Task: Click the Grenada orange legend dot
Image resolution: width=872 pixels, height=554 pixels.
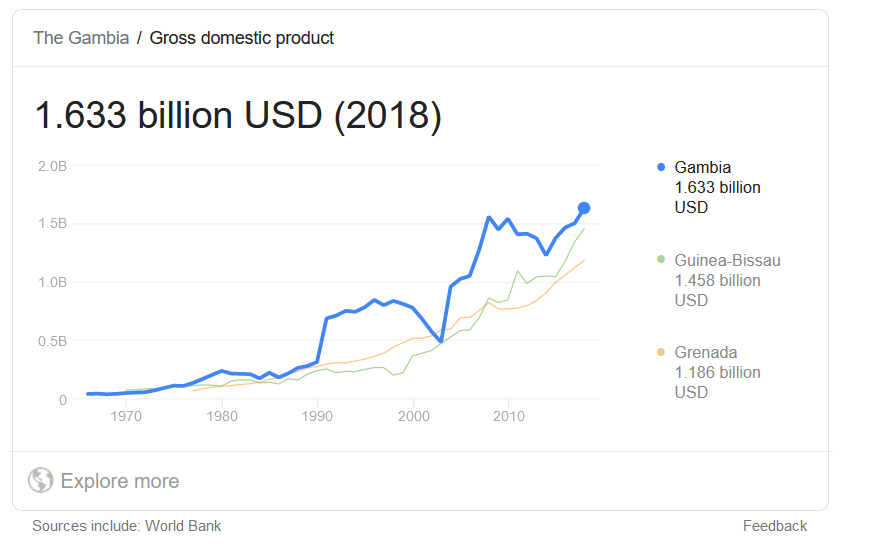Action: [661, 352]
